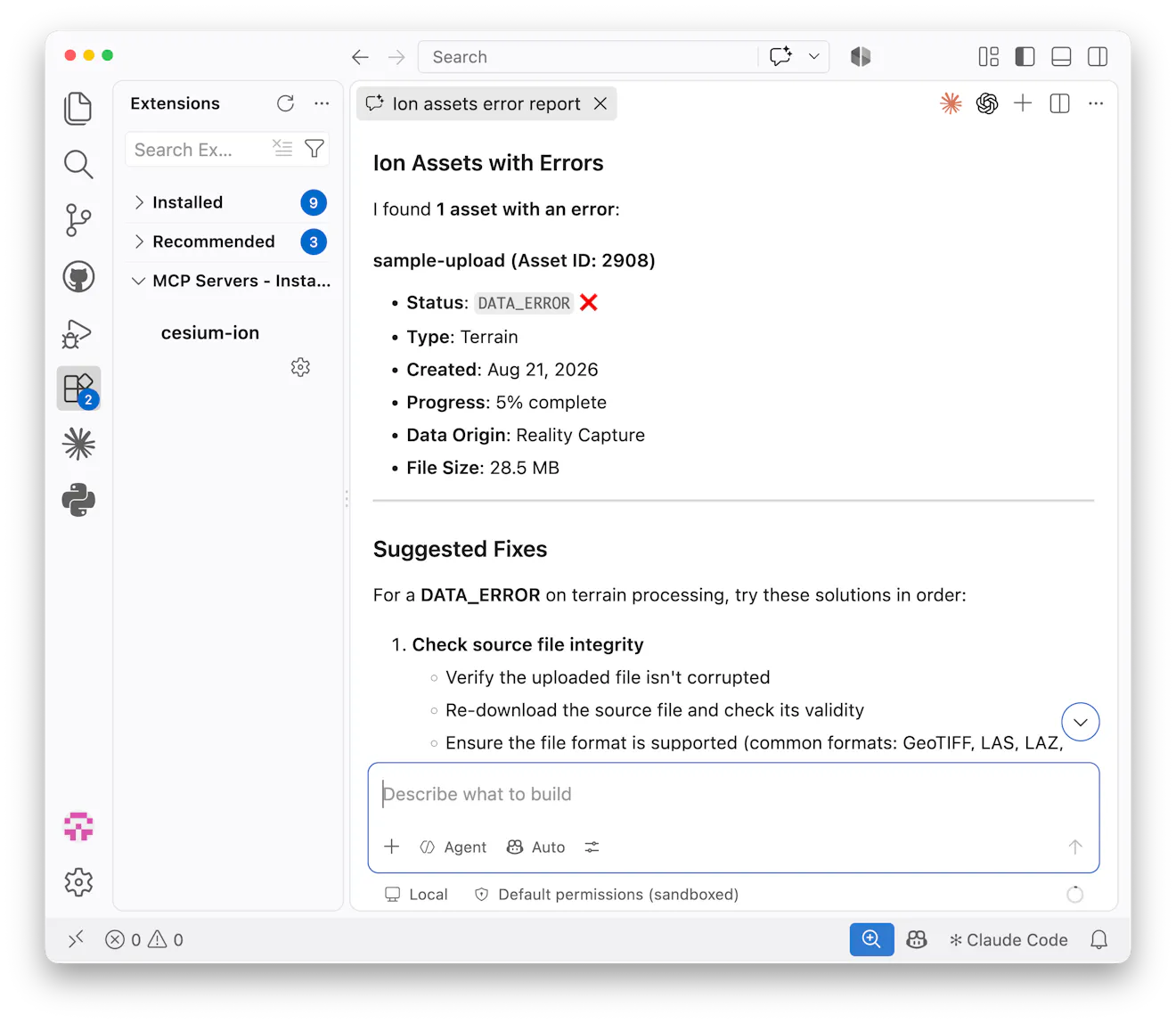
Task: Click the orange Claude icon in editor toolbar
Action: pyautogui.click(x=951, y=103)
